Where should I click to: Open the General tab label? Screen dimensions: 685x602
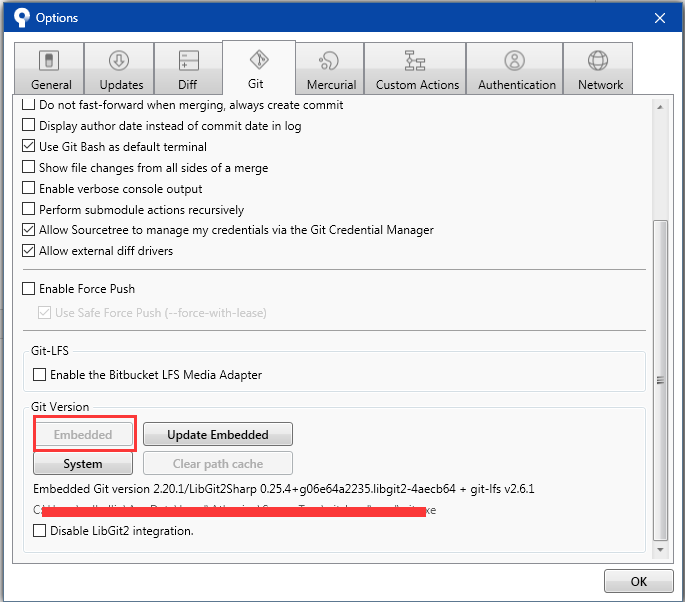pos(51,84)
